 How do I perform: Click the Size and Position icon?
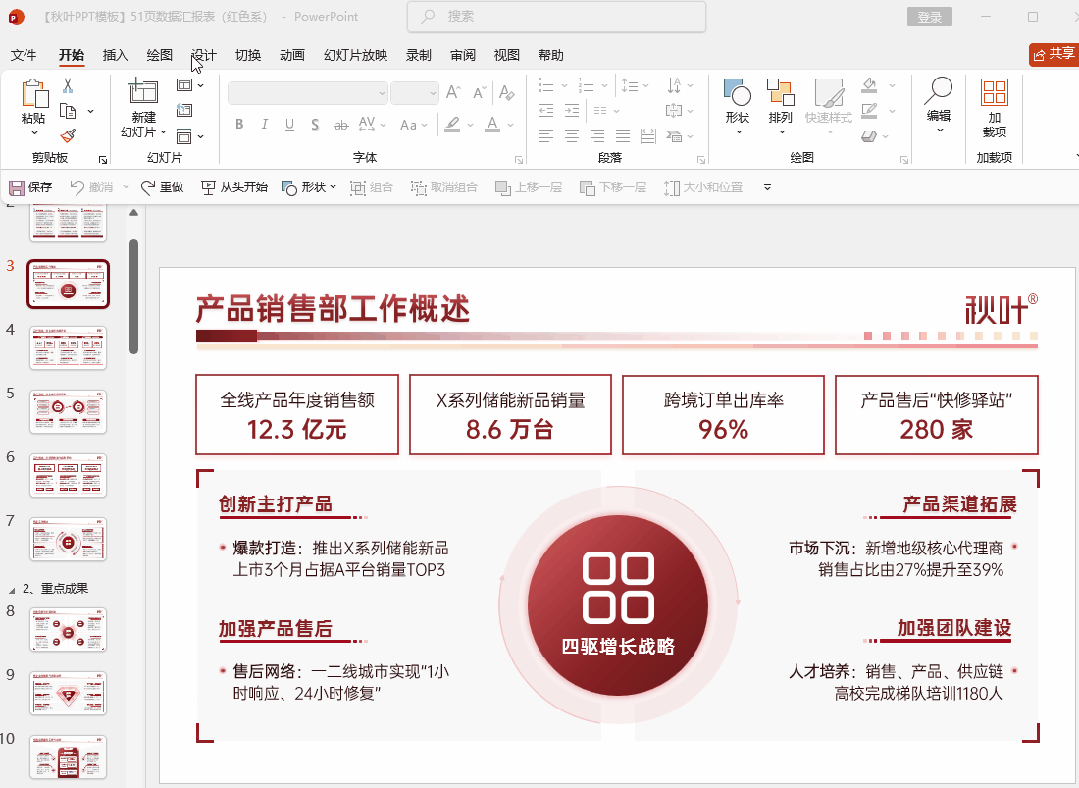(x=672, y=187)
